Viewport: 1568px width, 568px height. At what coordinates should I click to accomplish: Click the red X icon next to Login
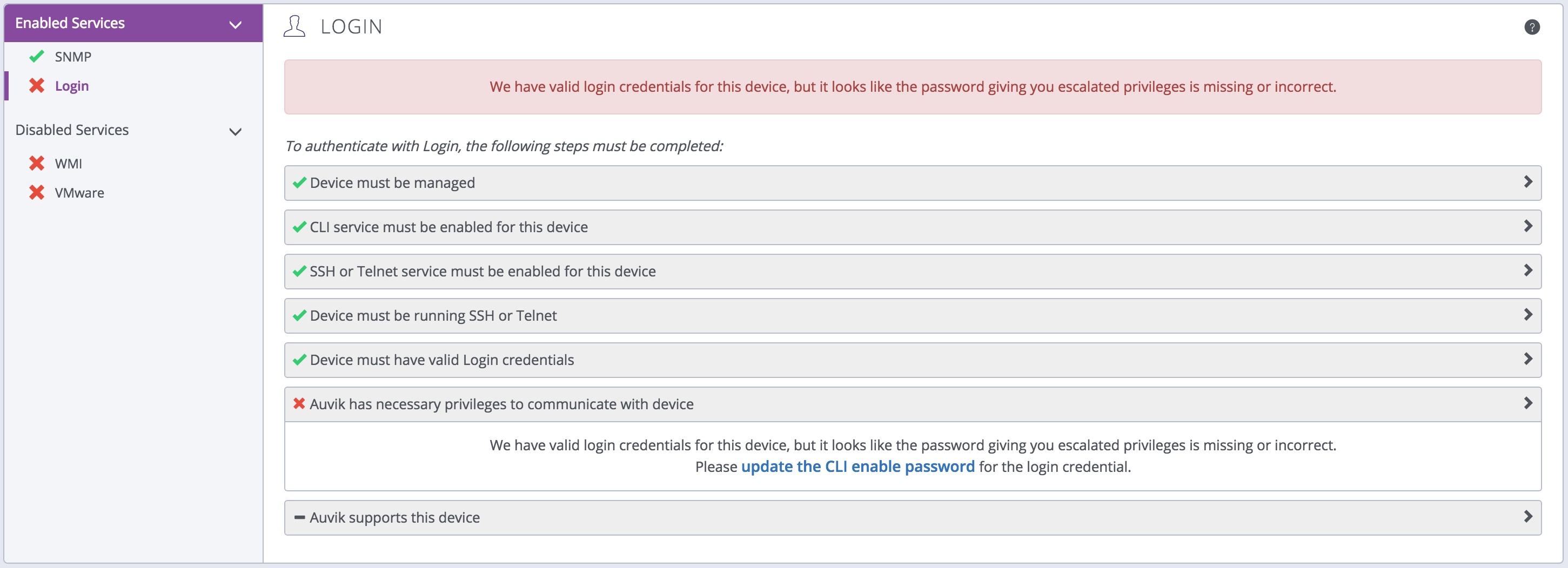[37, 86]
